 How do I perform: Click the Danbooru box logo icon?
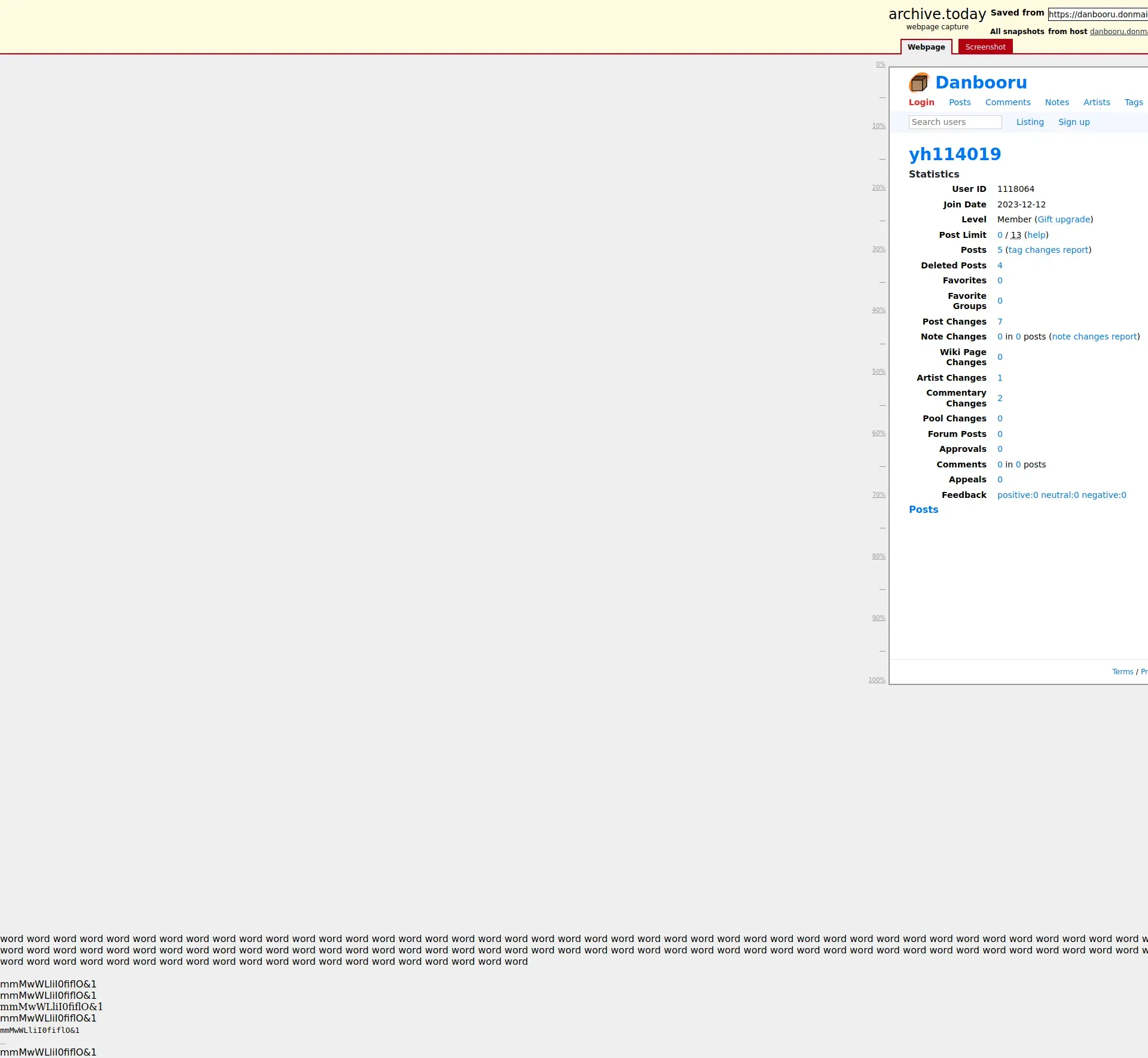click(x=919, y=82)
